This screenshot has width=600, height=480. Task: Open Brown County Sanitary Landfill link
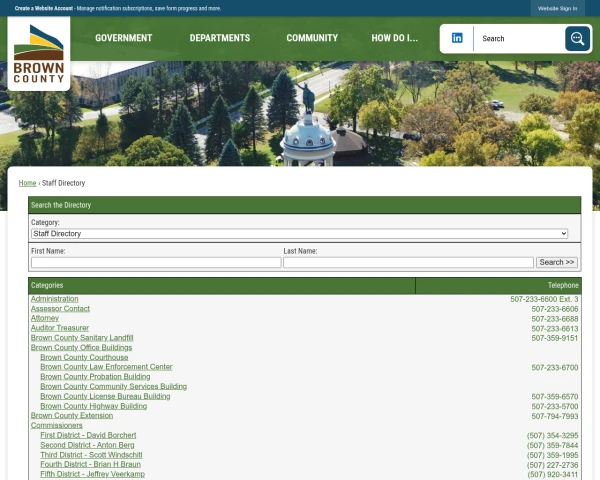(x=82, y=338)
